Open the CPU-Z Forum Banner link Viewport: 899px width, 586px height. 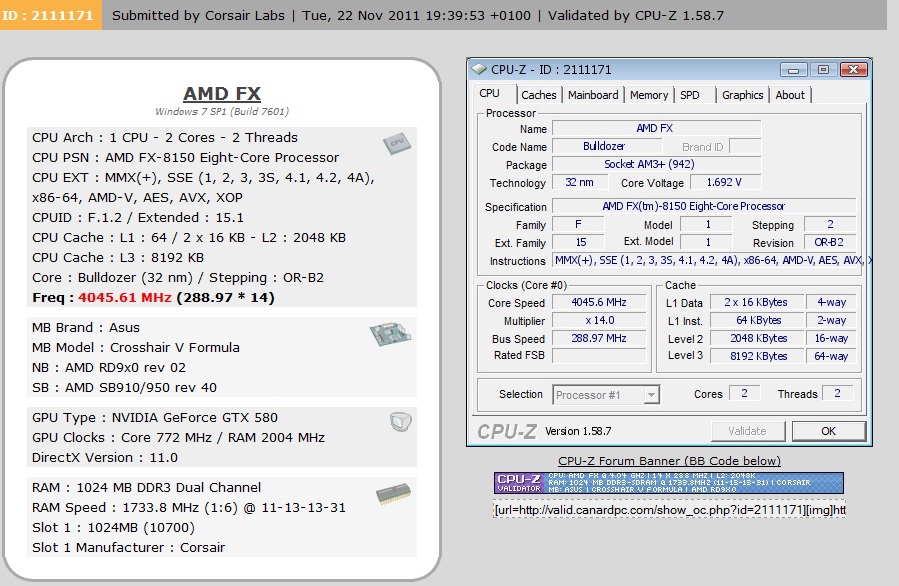click(x=669, y=461)
